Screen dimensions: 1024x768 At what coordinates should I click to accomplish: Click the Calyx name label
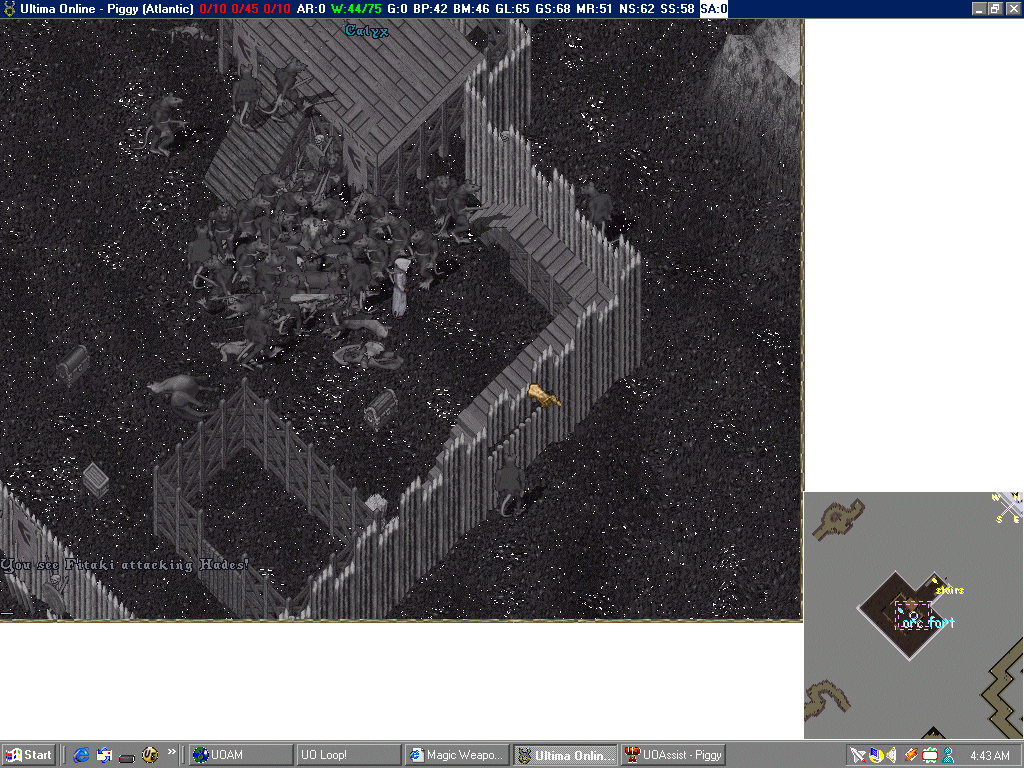pyautogui.click(x=366, y=30)
